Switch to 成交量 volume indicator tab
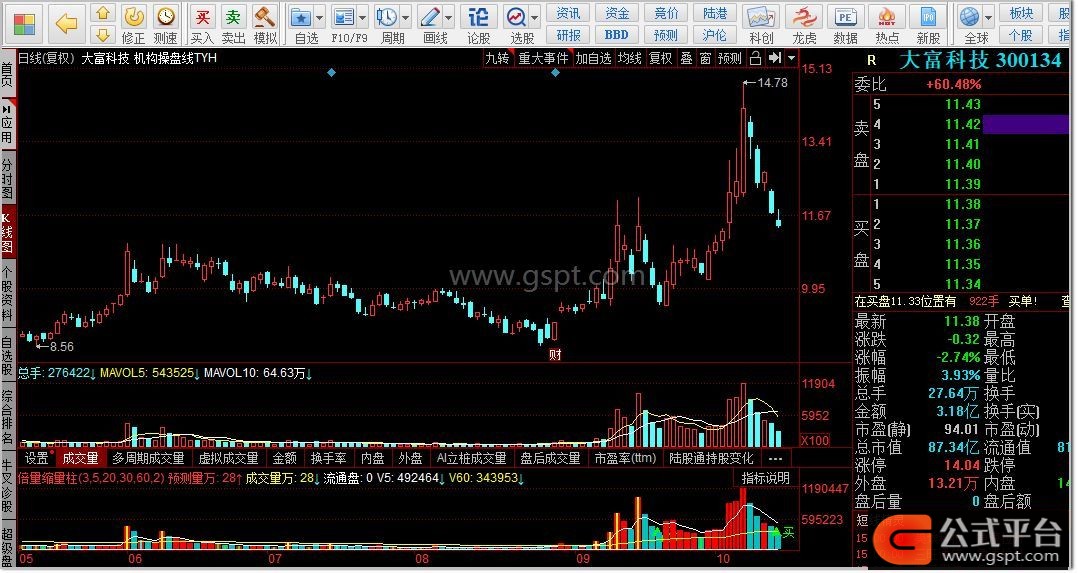The image size is (1078, 573). pos(81,458)
